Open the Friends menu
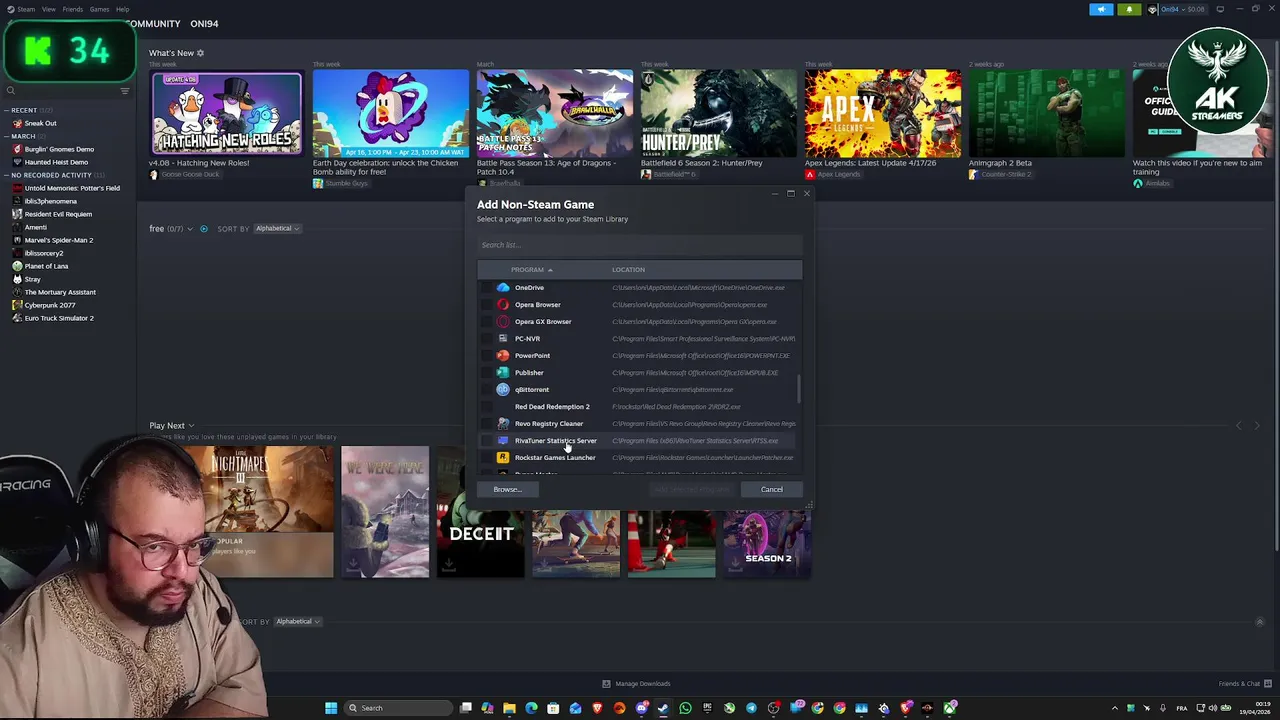Image resolution: width=1280 pixels, height=720 pixels. pos(73,9)
